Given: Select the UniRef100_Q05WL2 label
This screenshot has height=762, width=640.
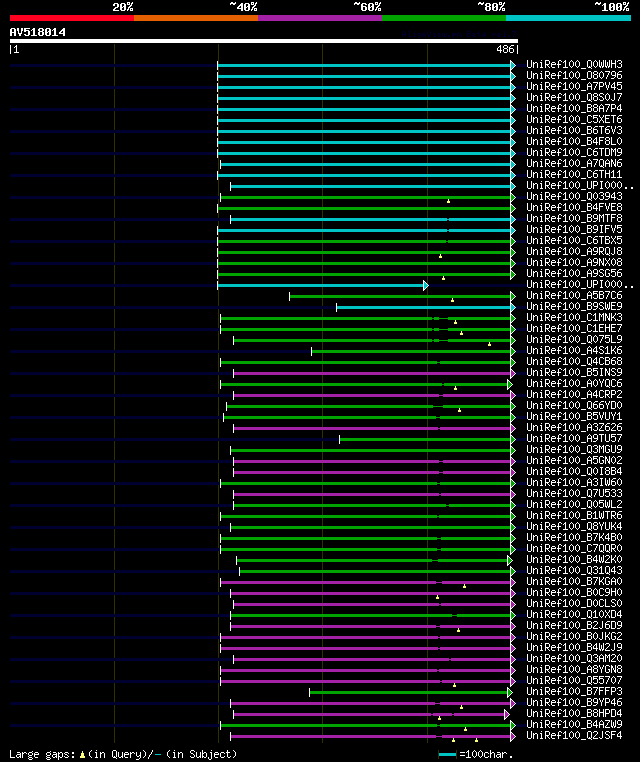Looking at the screenshot, I should [x=574, y=504].
